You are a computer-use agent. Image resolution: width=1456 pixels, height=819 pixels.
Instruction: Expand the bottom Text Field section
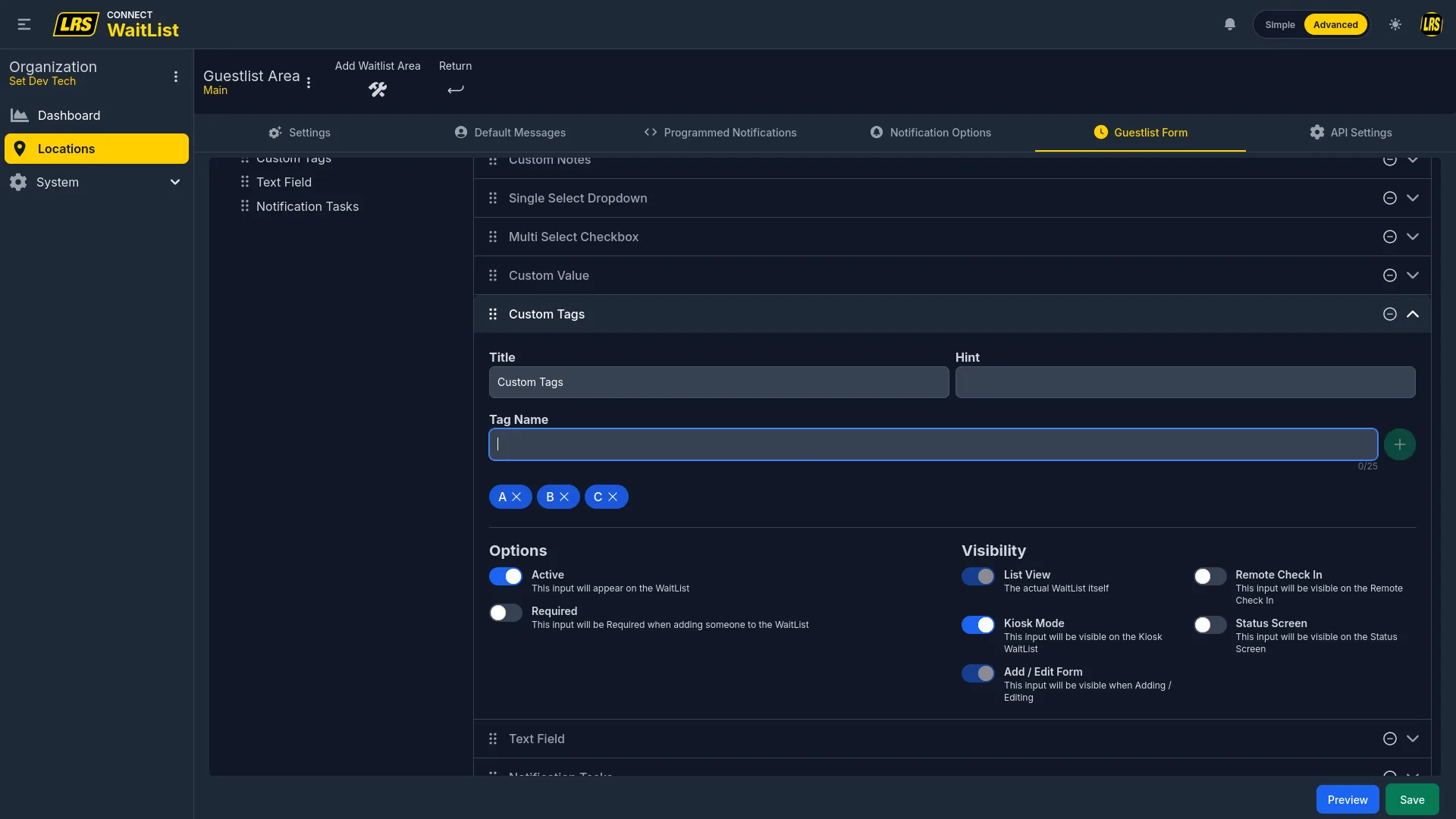coord(1413,739)
